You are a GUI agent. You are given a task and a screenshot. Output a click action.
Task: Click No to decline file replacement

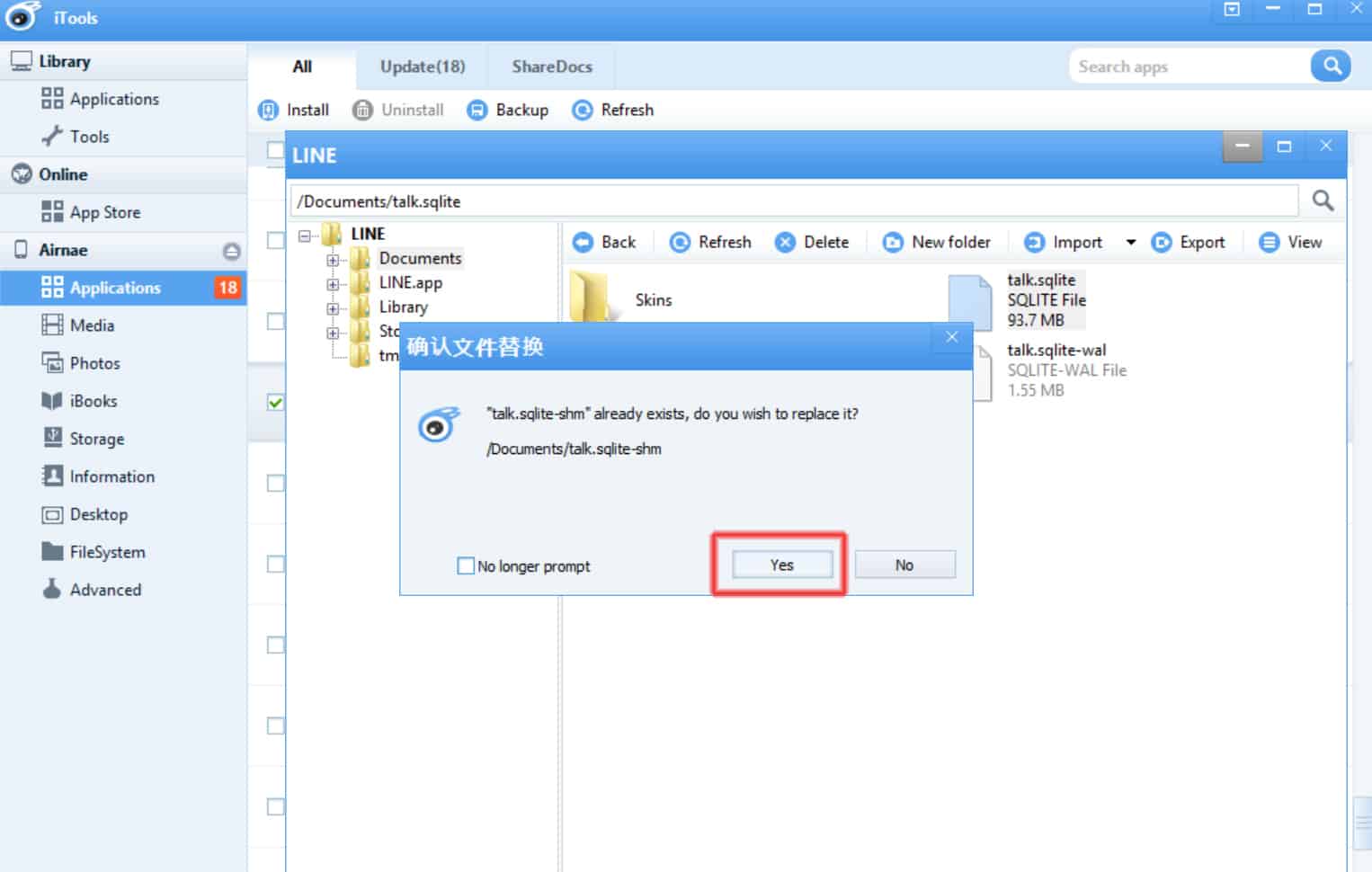pos(904,565)
